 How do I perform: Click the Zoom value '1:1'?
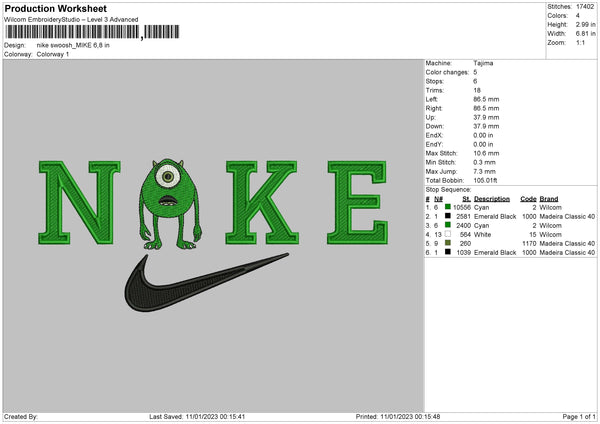(580, 42)
